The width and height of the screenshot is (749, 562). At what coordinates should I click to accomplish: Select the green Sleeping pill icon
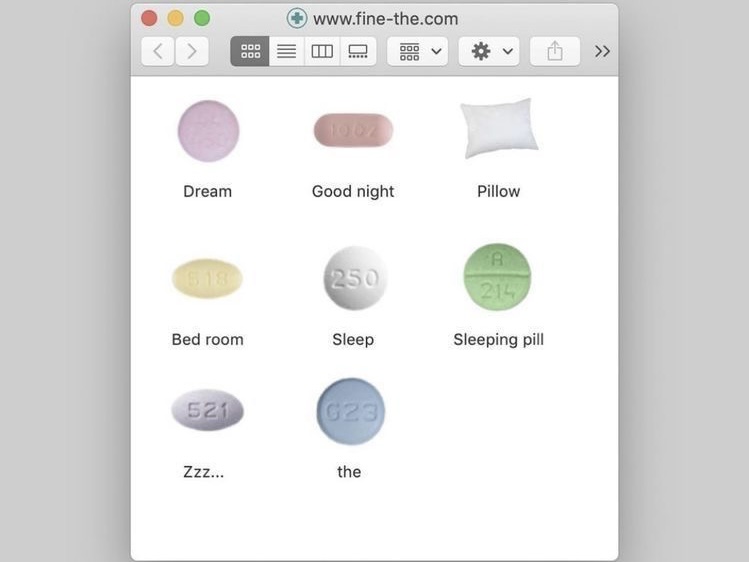coord(497,277)
